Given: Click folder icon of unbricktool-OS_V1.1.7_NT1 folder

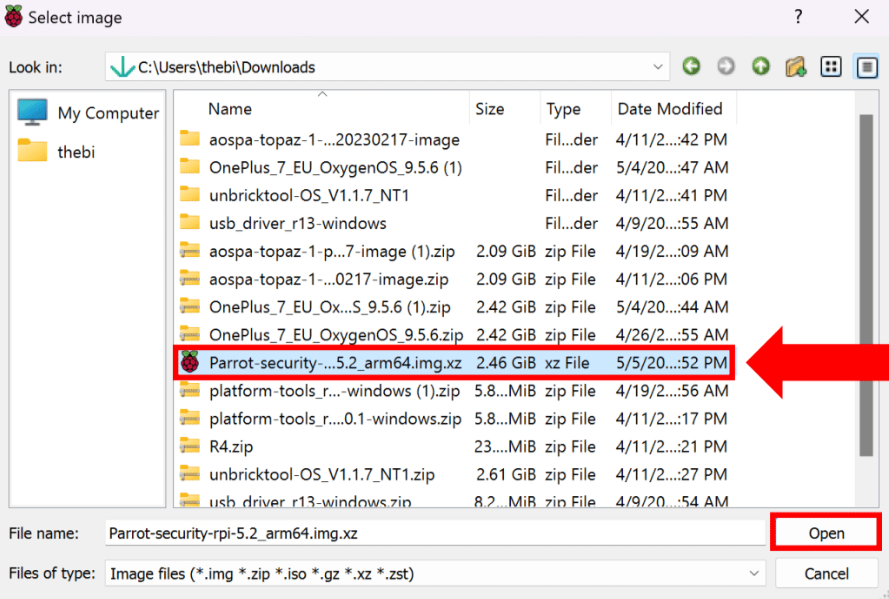Looking at the screenshot, I should coord(190,194).
